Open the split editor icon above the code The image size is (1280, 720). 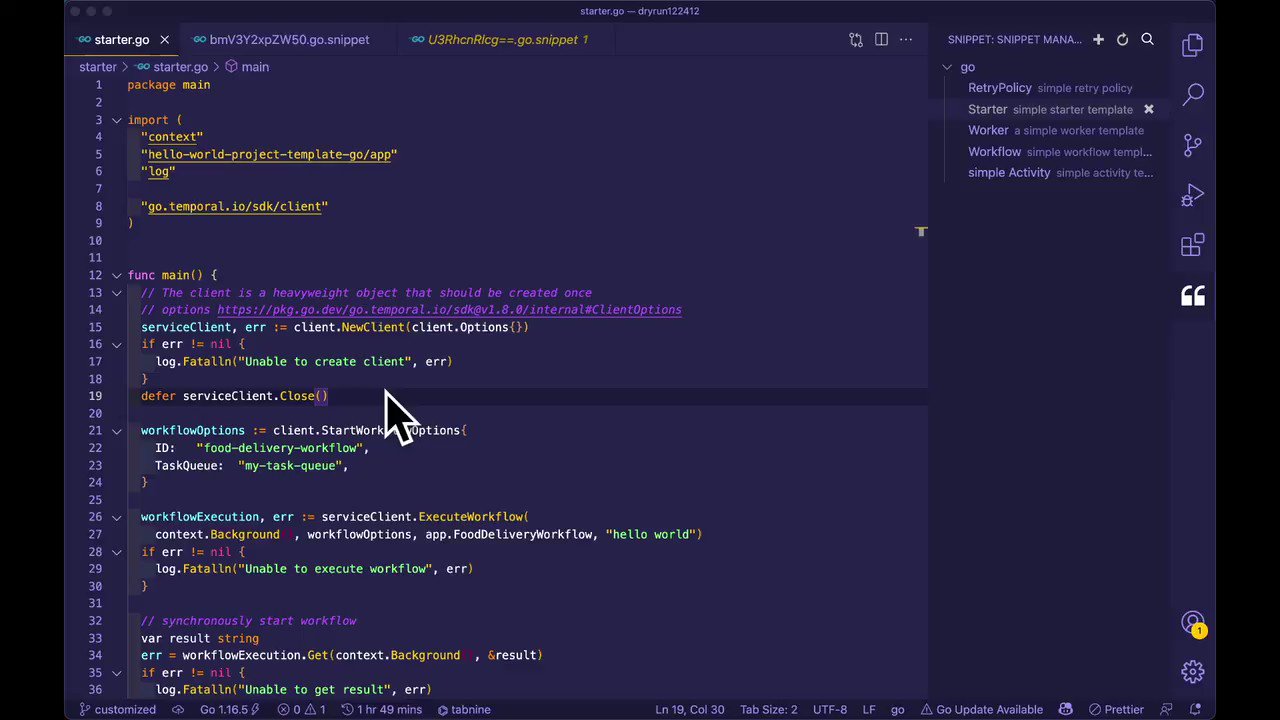881,39
